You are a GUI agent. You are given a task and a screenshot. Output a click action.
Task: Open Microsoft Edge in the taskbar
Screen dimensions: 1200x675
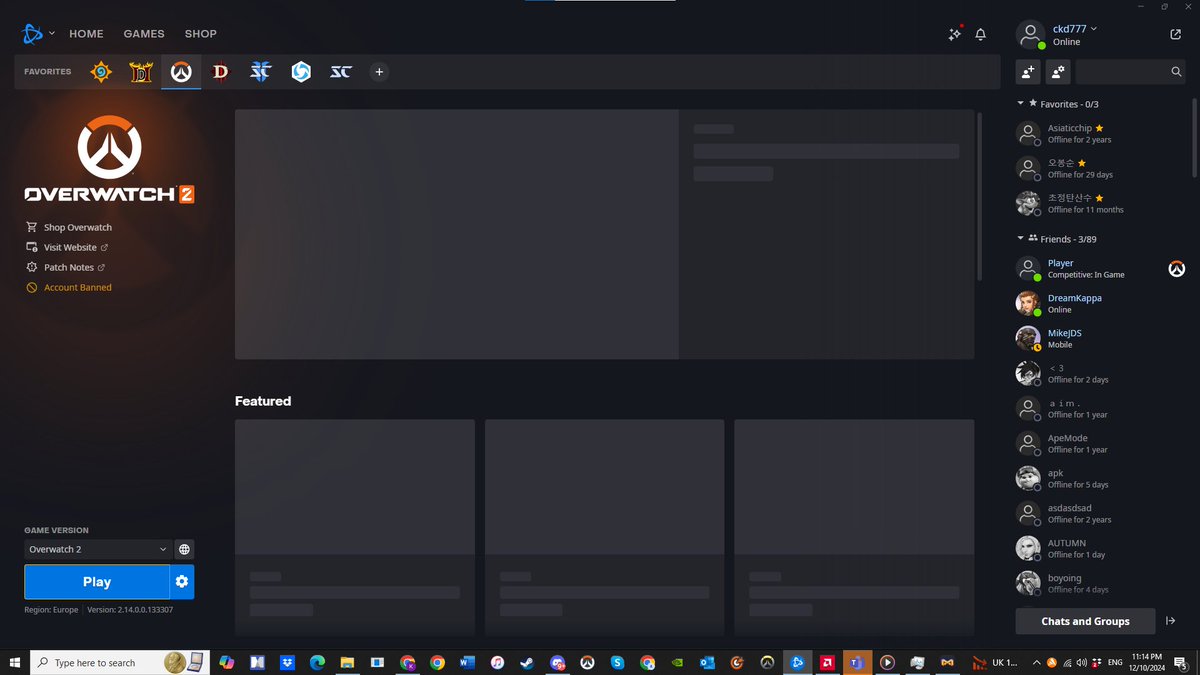(x=317, y=662)
